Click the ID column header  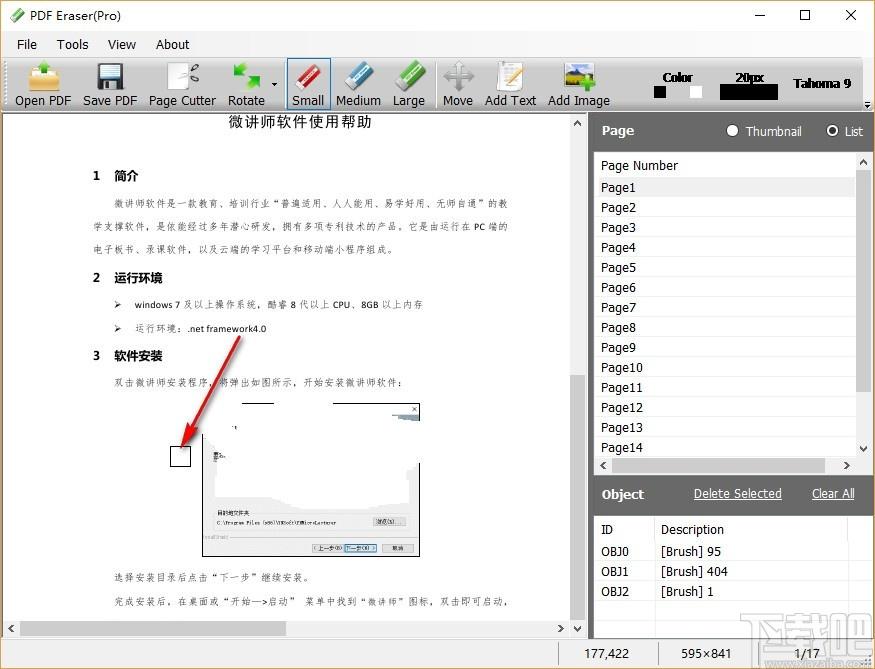tap(625, 530)
